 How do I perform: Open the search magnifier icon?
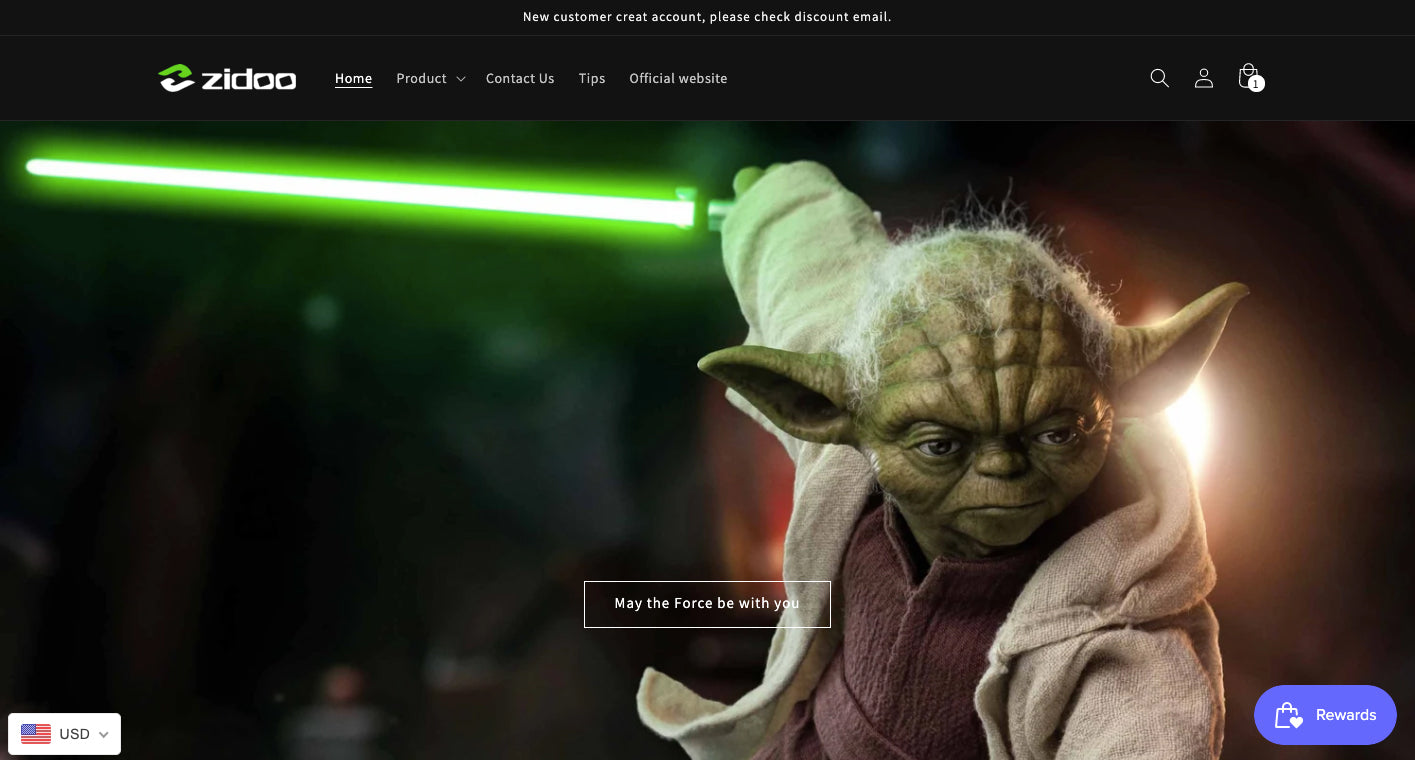point(1159,78)
